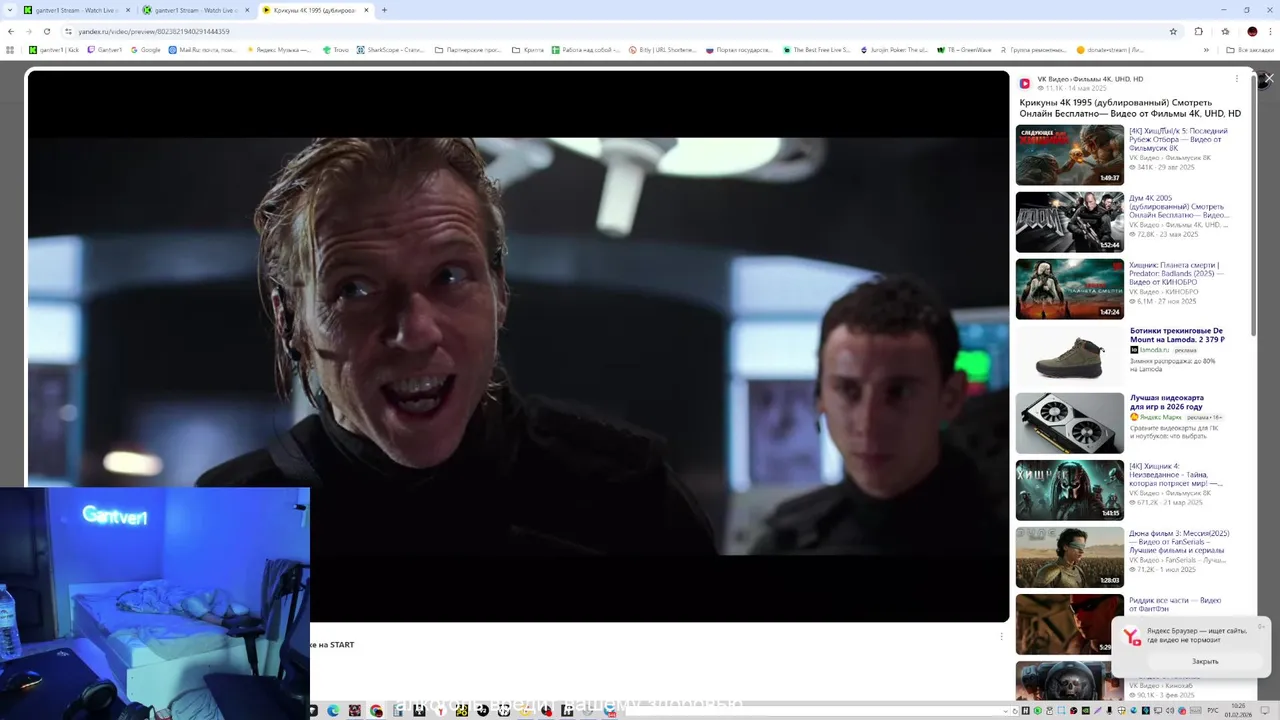The height and width of the screenshot is (720, 1280).
Task: Open the Хищник 5 video thumbnail
Action: pos(1070,155)
